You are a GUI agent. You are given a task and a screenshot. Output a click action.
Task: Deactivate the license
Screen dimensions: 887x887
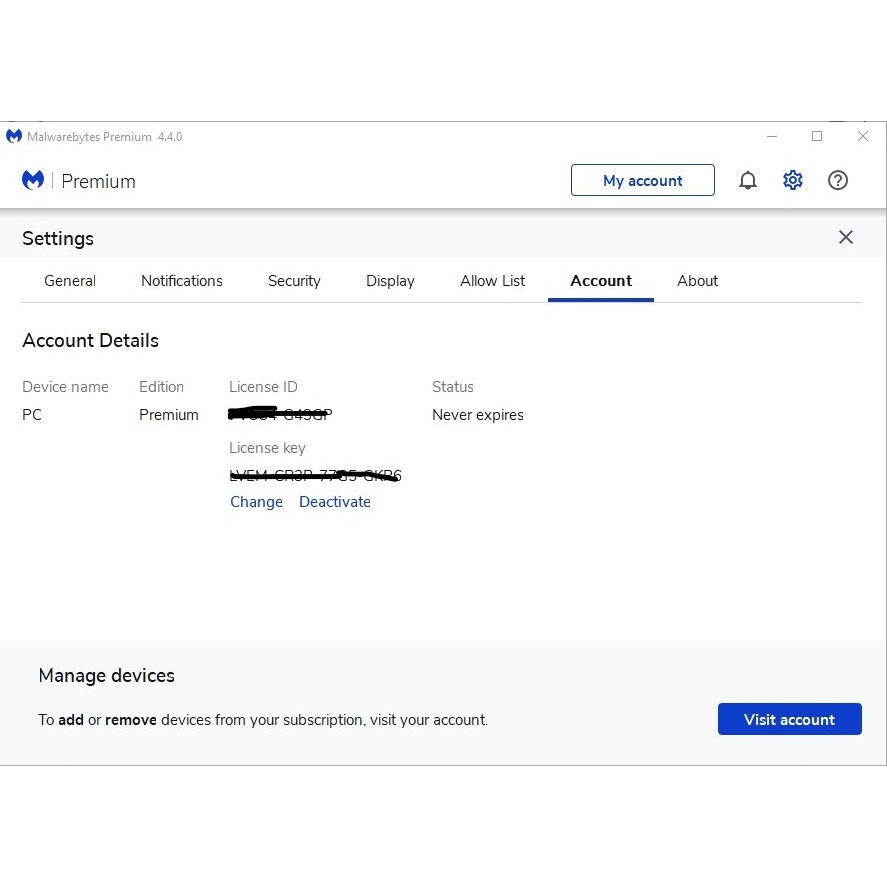(335, 502)
